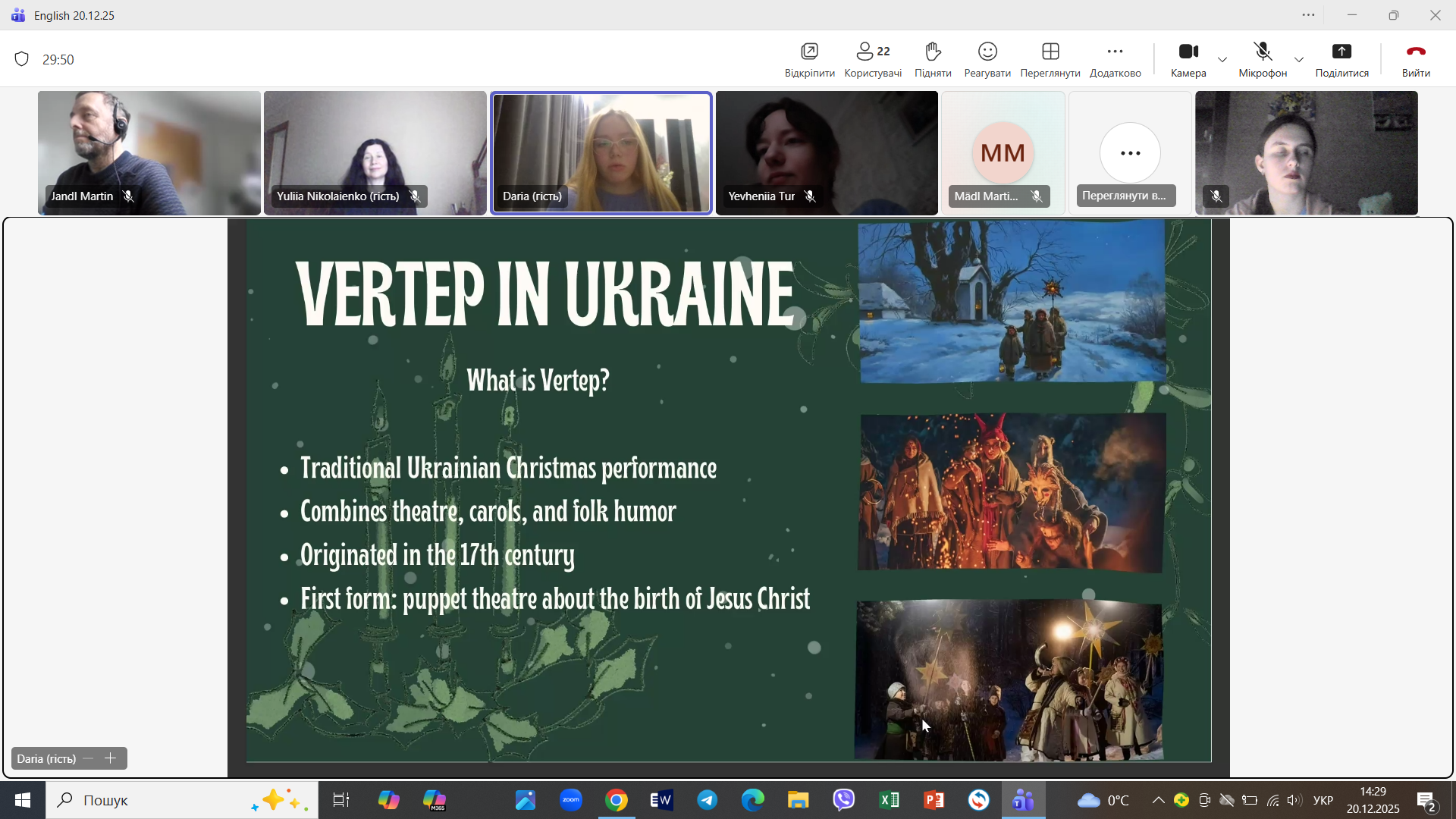Open the Користувачі participants list

(x=873, y=59)
